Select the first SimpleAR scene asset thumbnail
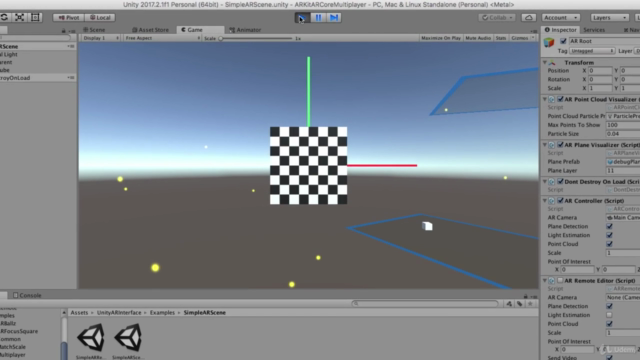 pyautogui.click(x=91, y=338)
